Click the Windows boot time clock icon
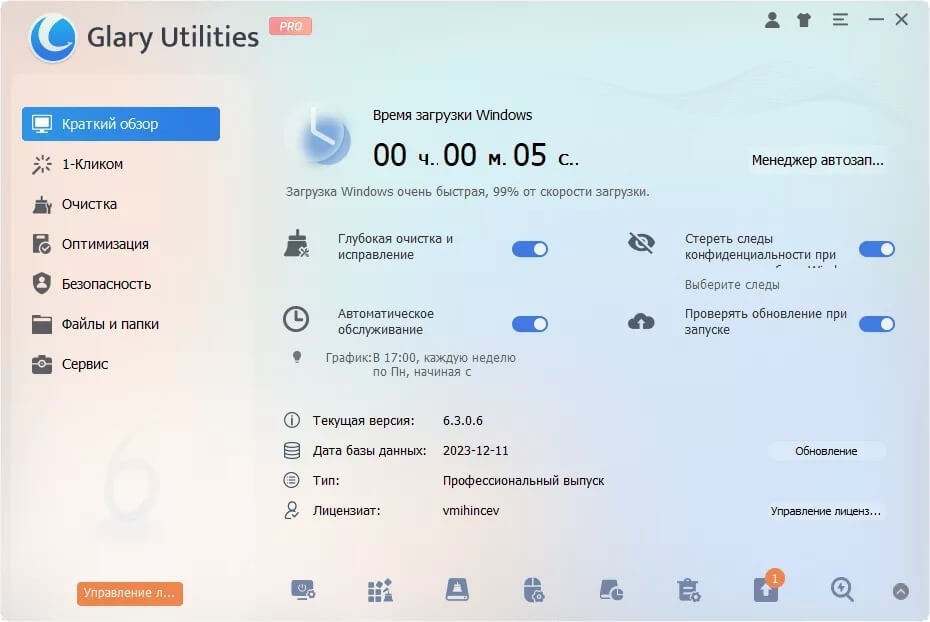The width and height of the screenshot is (930, 622). pos(322,138)
